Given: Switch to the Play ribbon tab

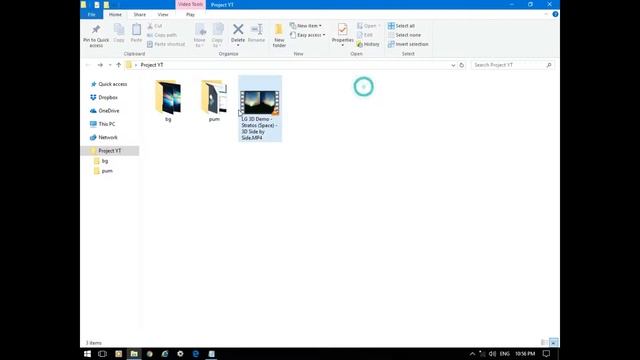Looking at the screenshot, I should click(x=190, y=14).
